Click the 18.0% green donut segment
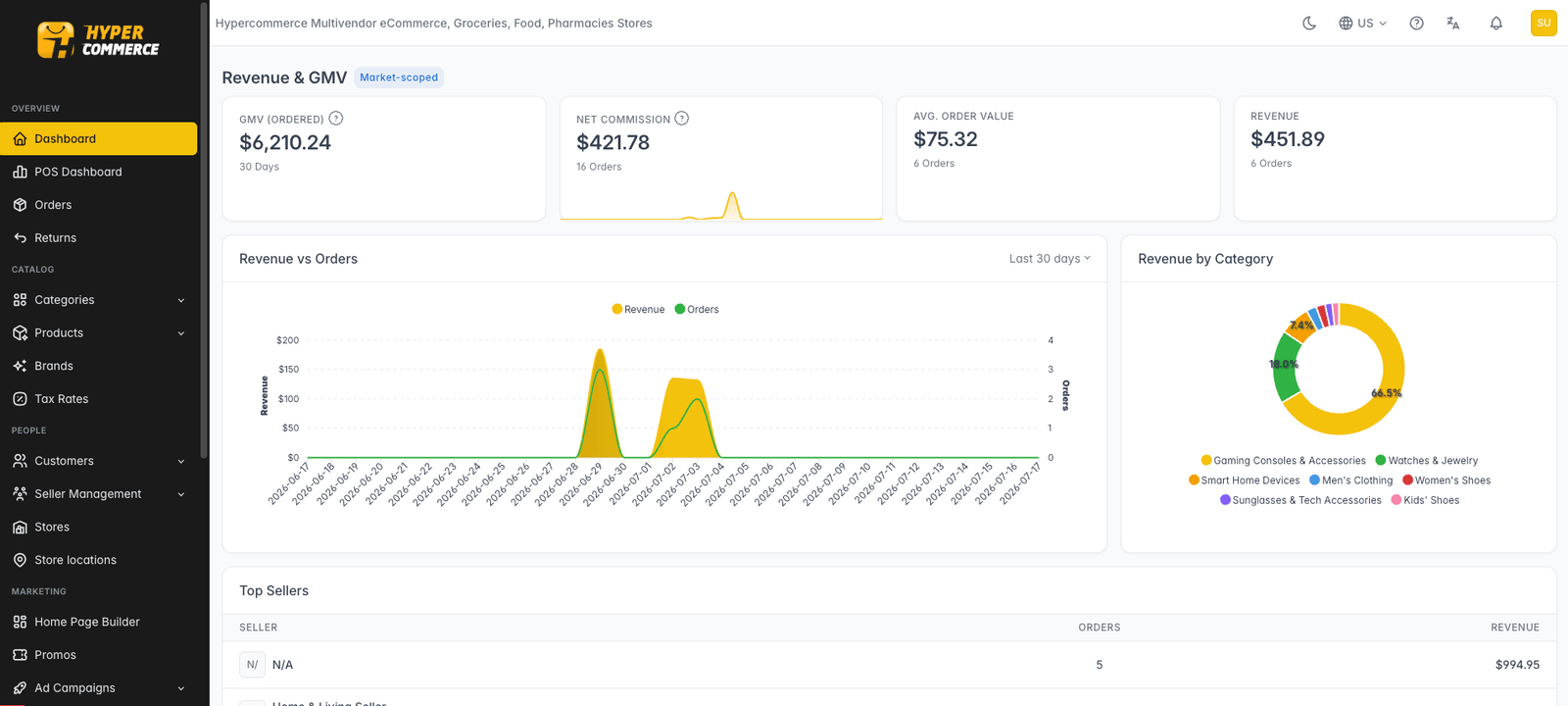Screen dimensions: 1568x706 pos(1285,365)
